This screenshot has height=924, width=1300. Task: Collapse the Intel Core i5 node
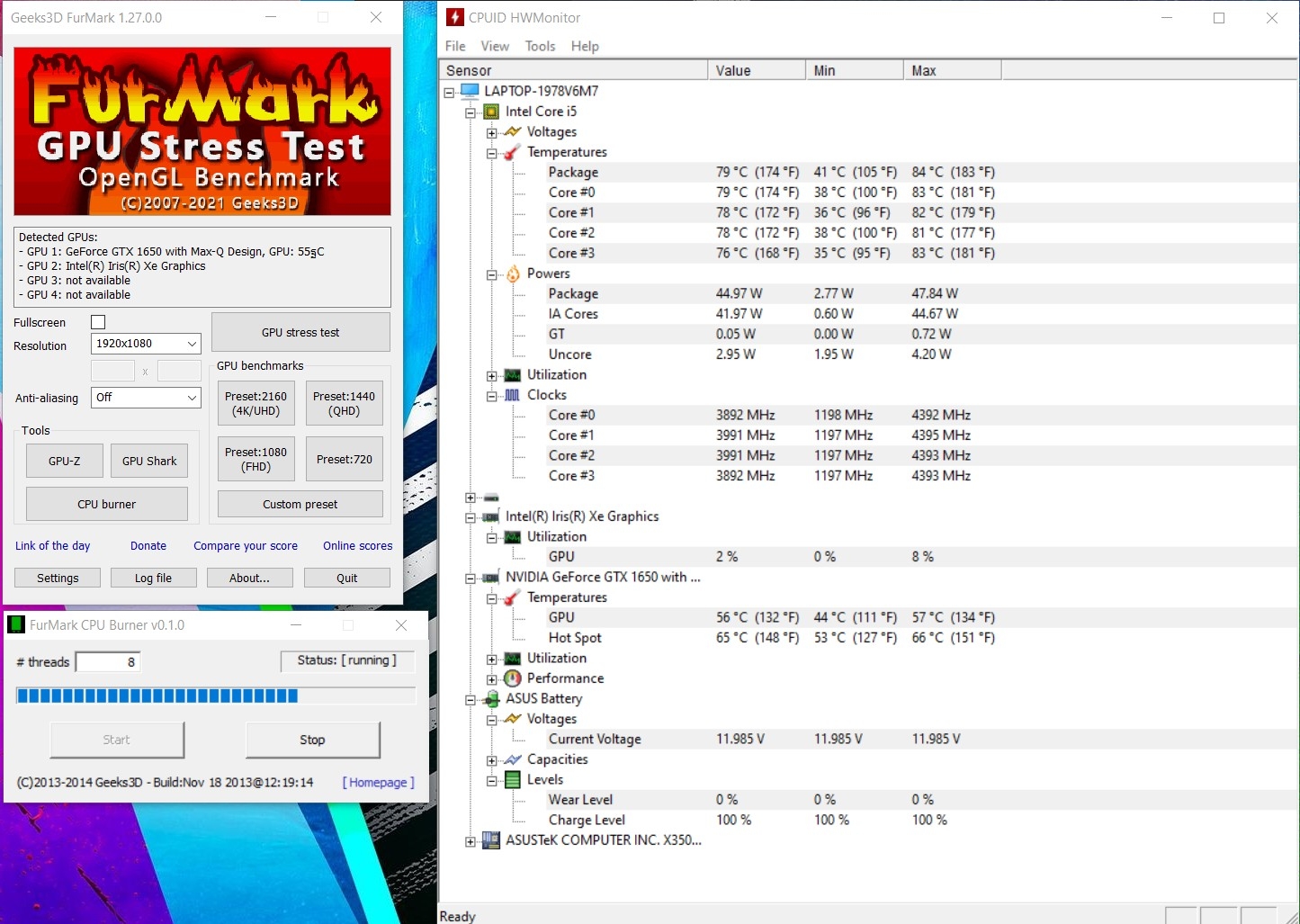pyautogui.click(x=471, y=112)
